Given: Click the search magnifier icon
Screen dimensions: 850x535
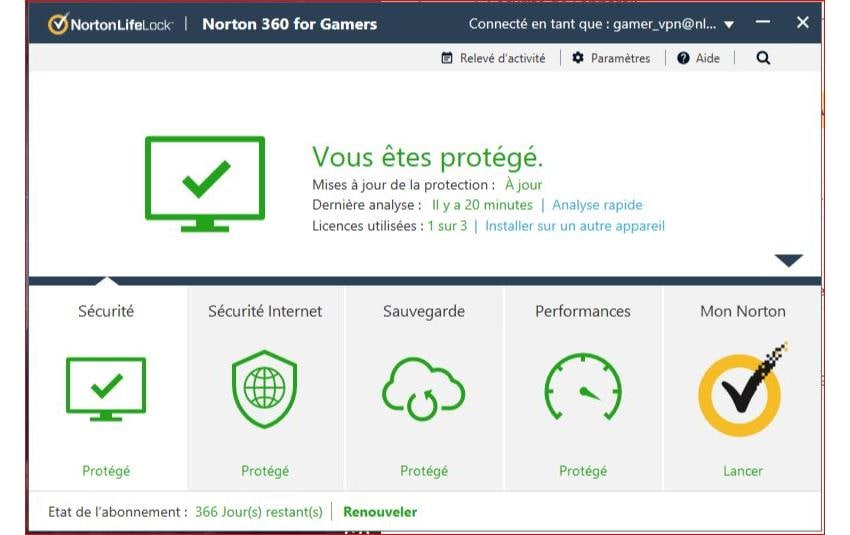Looking at the screenshot, I should 763,57.
